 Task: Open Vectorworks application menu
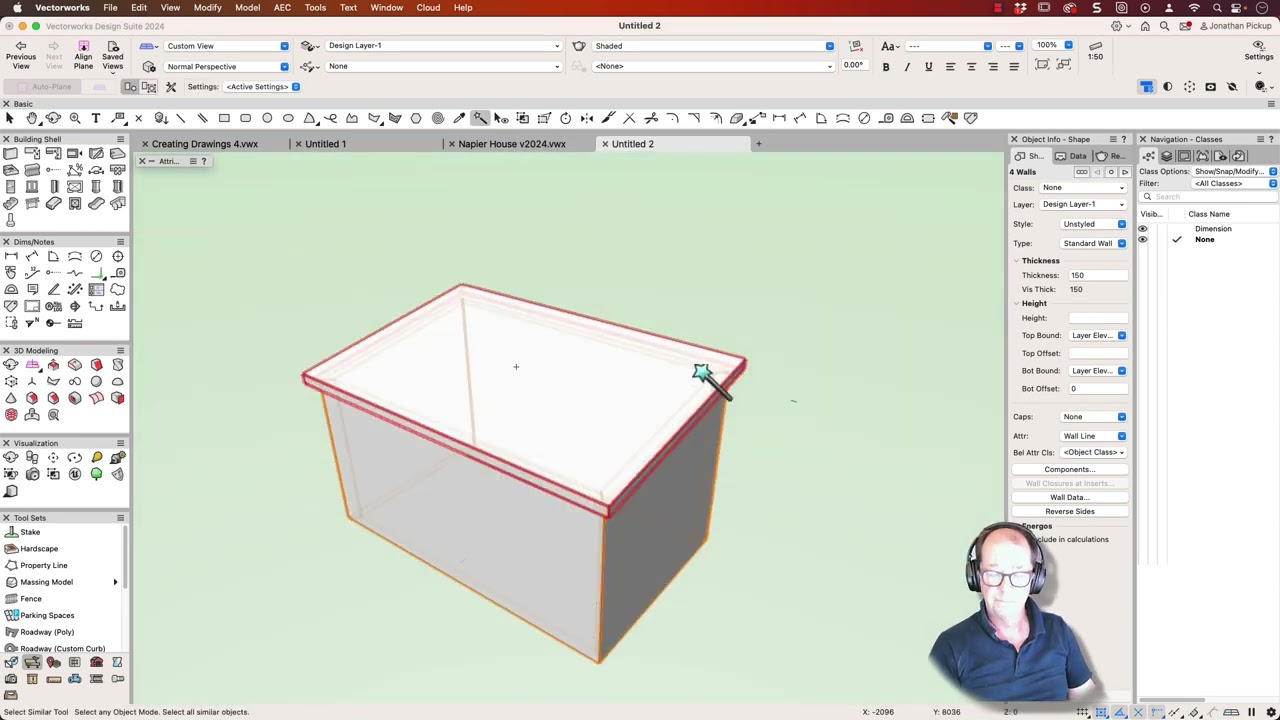pos(62,8)
